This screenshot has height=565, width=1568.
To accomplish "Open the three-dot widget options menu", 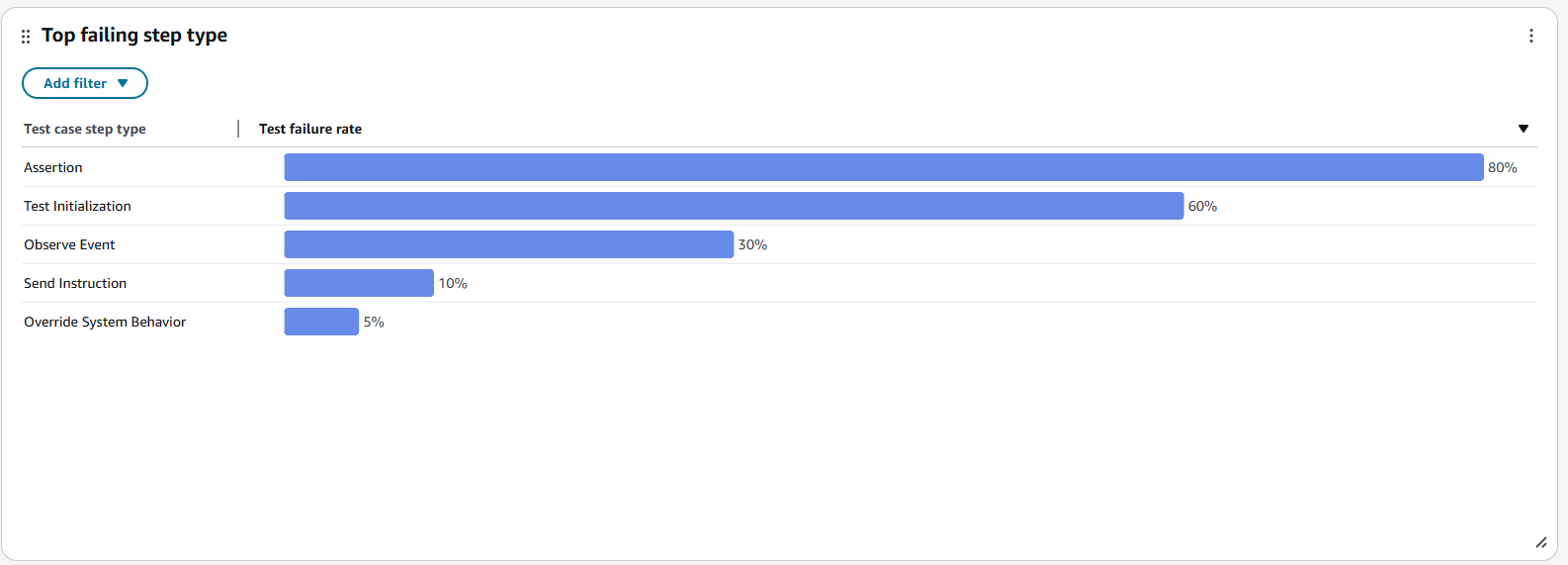I will pyautogui.click(x=1530, y=36).
